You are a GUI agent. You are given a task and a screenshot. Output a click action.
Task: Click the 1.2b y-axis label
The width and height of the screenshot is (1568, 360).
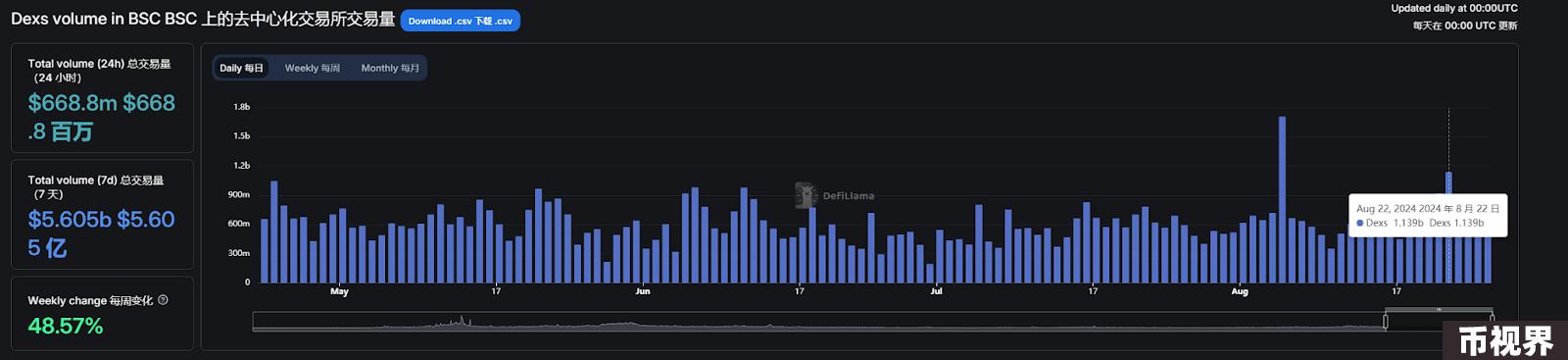coord(241,165)
